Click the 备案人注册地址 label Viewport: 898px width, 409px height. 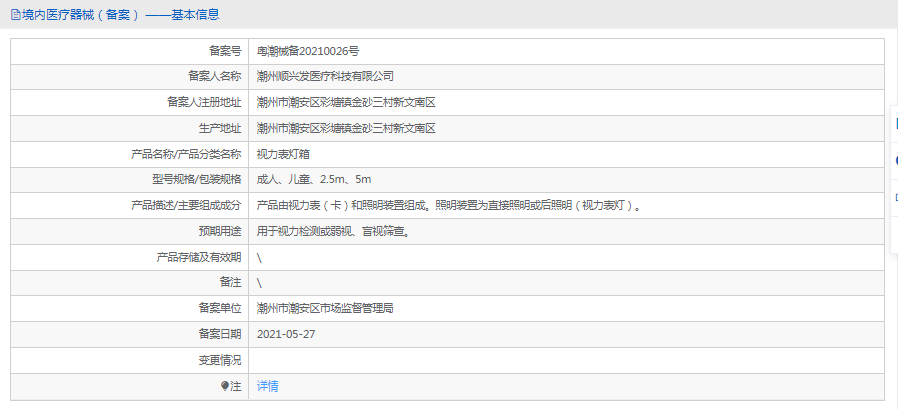click(x=204, y=103)
